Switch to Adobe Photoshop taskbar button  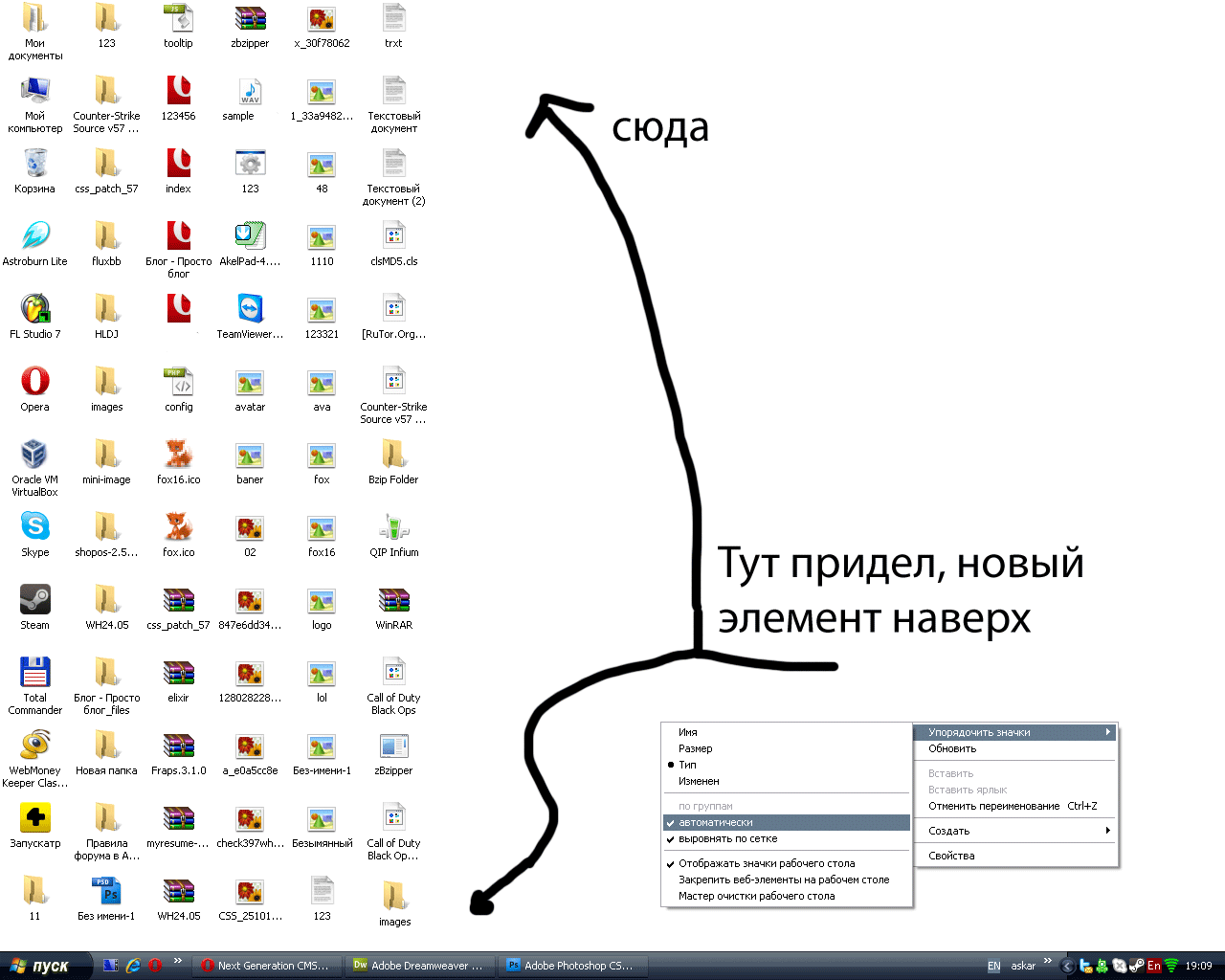[x=571, y=966]
